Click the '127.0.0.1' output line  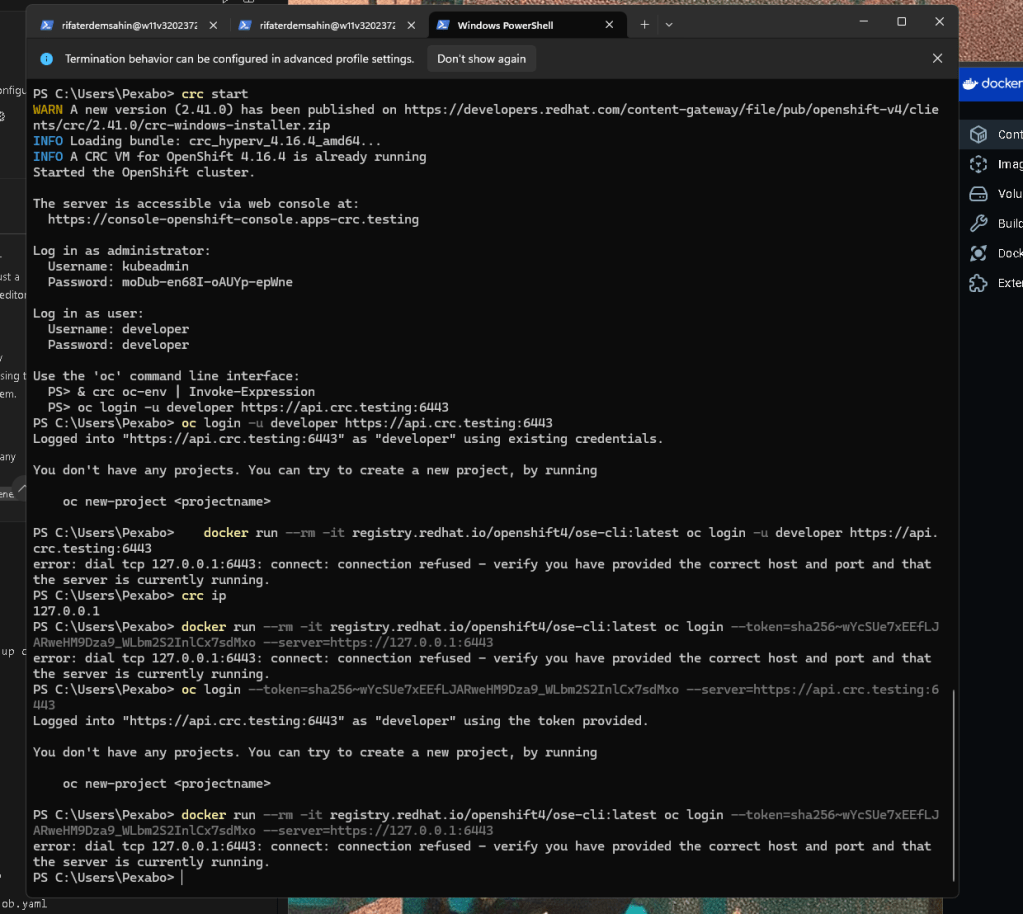click(x=66, y=611)
